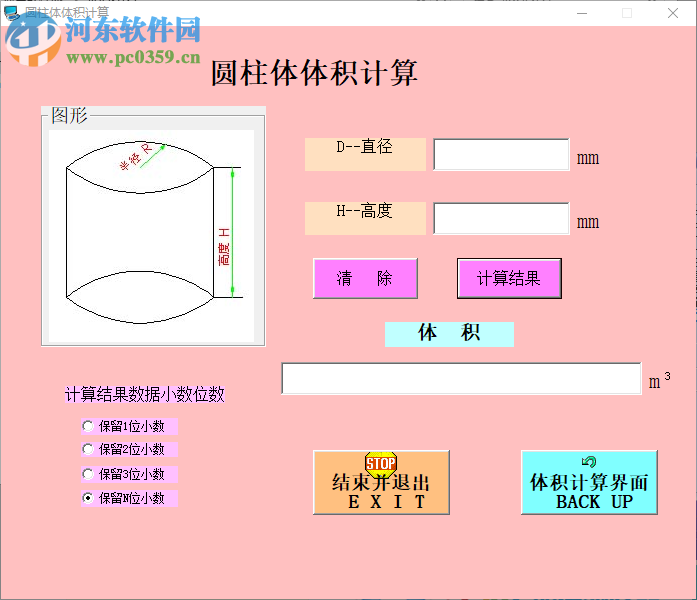This screenshot has height=600, width=697.
Task: Click the D--直径 diameter input field
Action: [501, 155]
